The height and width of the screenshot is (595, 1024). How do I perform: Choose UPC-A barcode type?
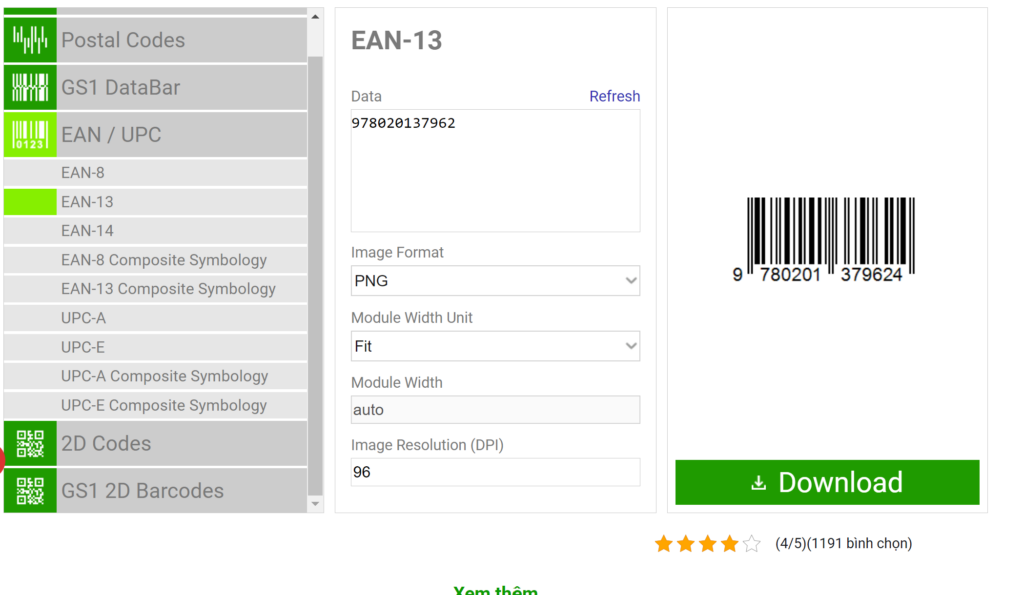(x=155, y=318)
